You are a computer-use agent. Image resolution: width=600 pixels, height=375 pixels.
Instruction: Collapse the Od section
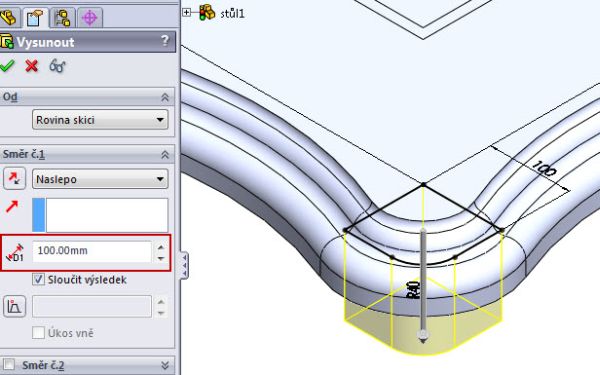(x=165, y=97)
